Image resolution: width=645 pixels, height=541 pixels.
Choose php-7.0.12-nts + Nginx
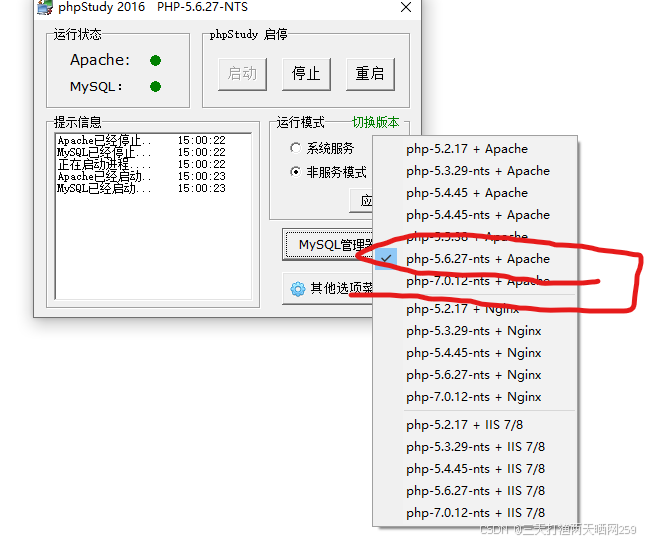(x=475, y=397)
